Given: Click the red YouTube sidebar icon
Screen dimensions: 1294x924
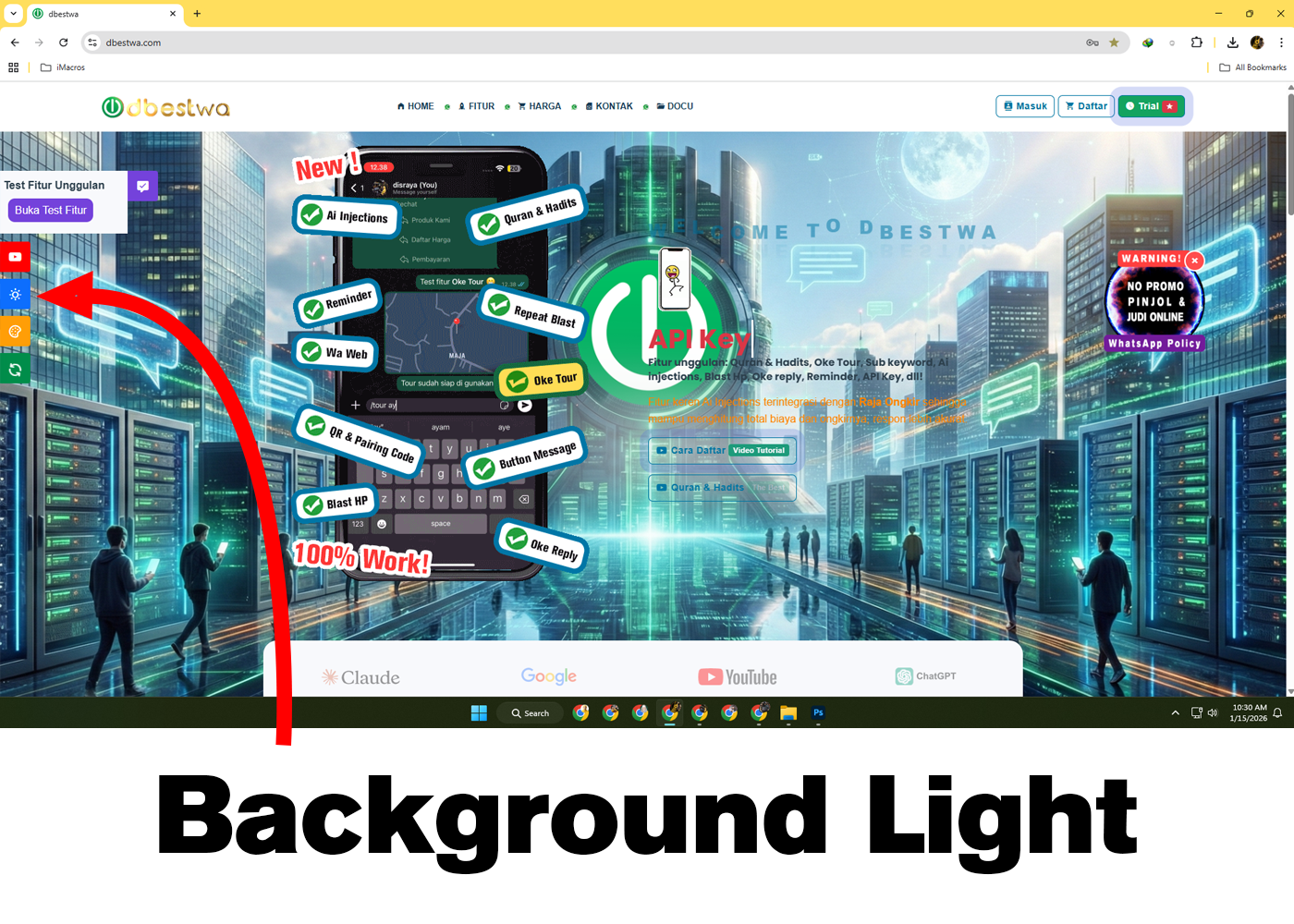Looking at the screenshot, I should pyautogui.click(x=15, y=257).
